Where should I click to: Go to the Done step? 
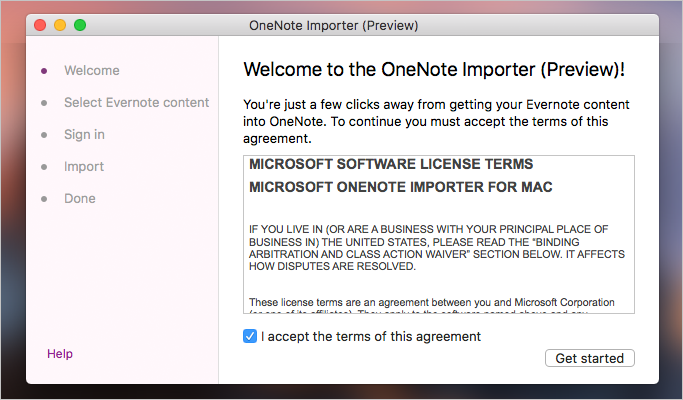(x=80, y=199)
